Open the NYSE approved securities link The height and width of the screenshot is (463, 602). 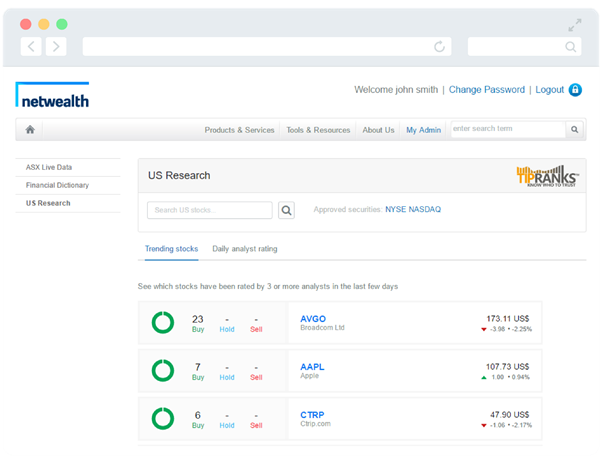[395, 209]
